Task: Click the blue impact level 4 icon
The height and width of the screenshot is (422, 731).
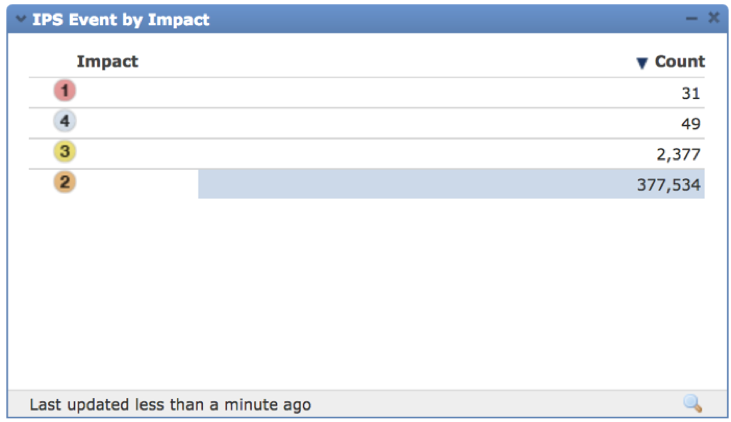Action: (65, 122)
